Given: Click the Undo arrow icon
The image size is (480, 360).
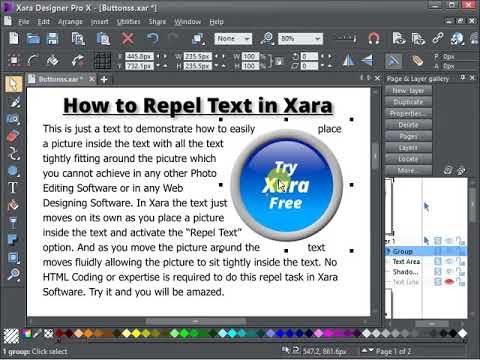Looking at the screenshot, I should point(153,38).
